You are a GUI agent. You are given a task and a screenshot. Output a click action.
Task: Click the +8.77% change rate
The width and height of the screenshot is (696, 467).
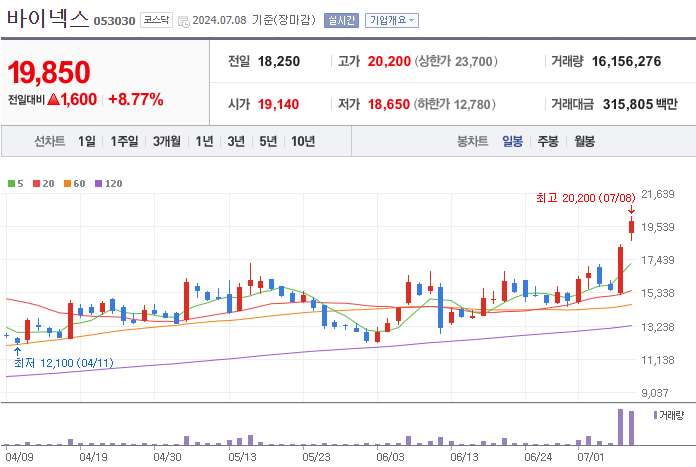(135, 99)
